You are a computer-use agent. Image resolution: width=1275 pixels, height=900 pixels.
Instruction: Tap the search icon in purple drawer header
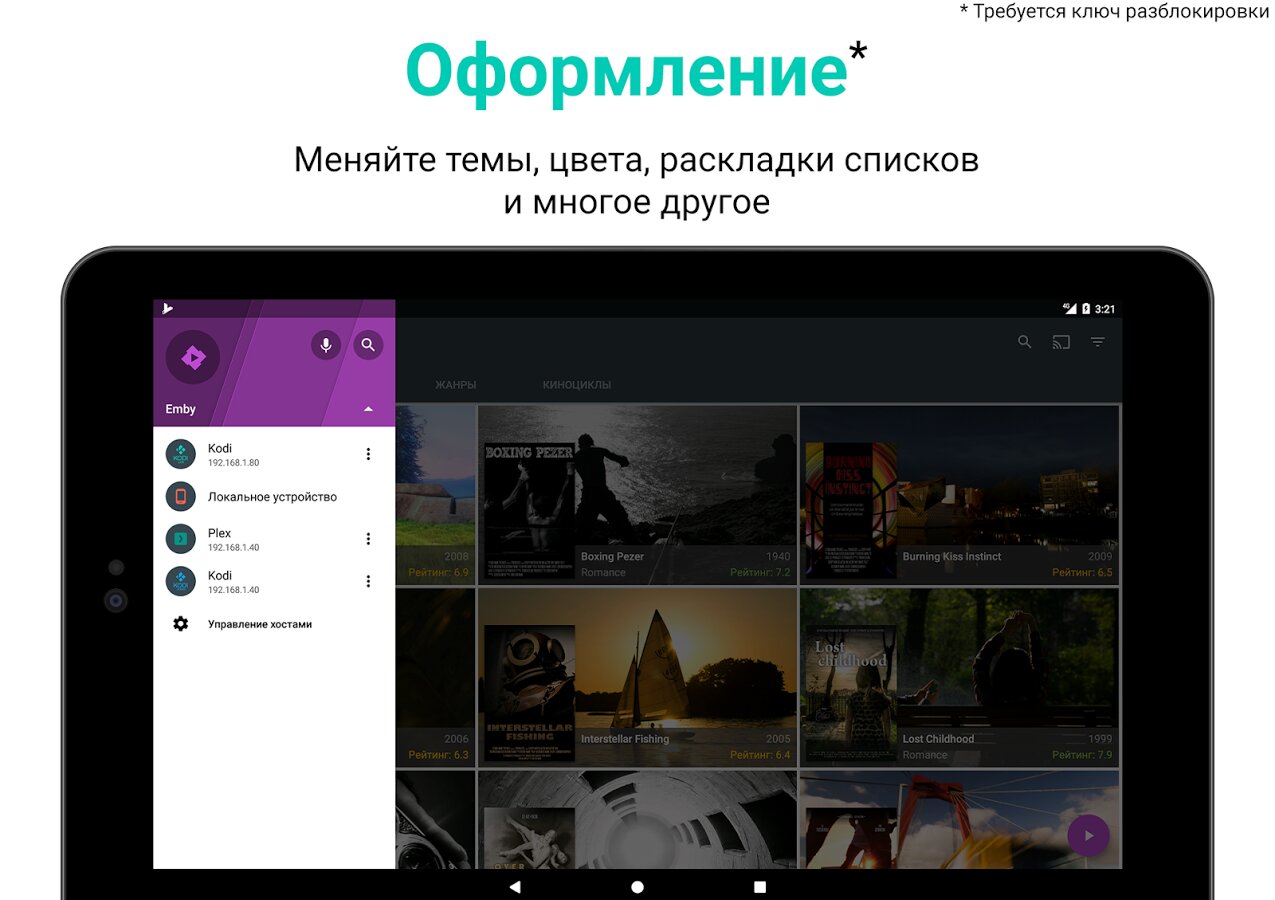coord(368,345)
